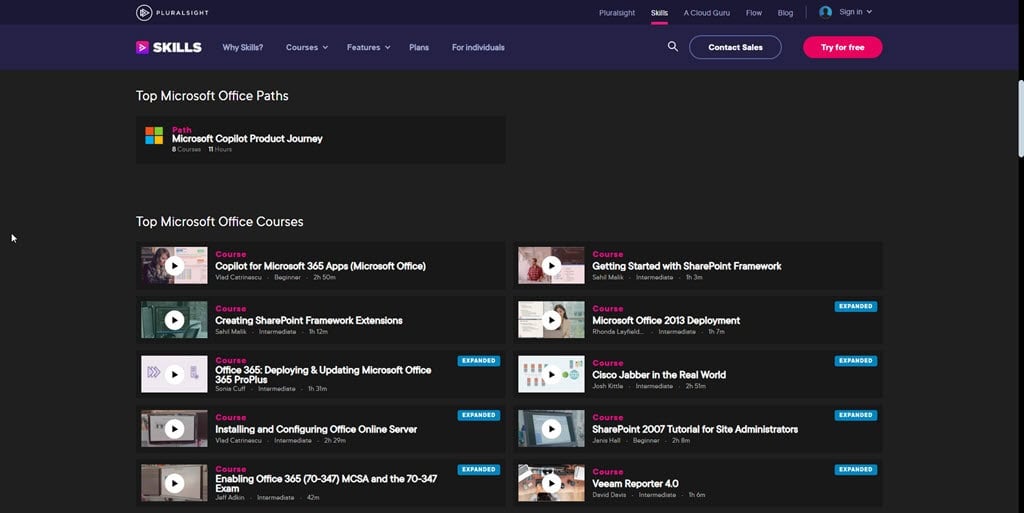Click the Microsoft logo on Copilot path
This screenshot has width=1024, height=513.
(154, 136)
